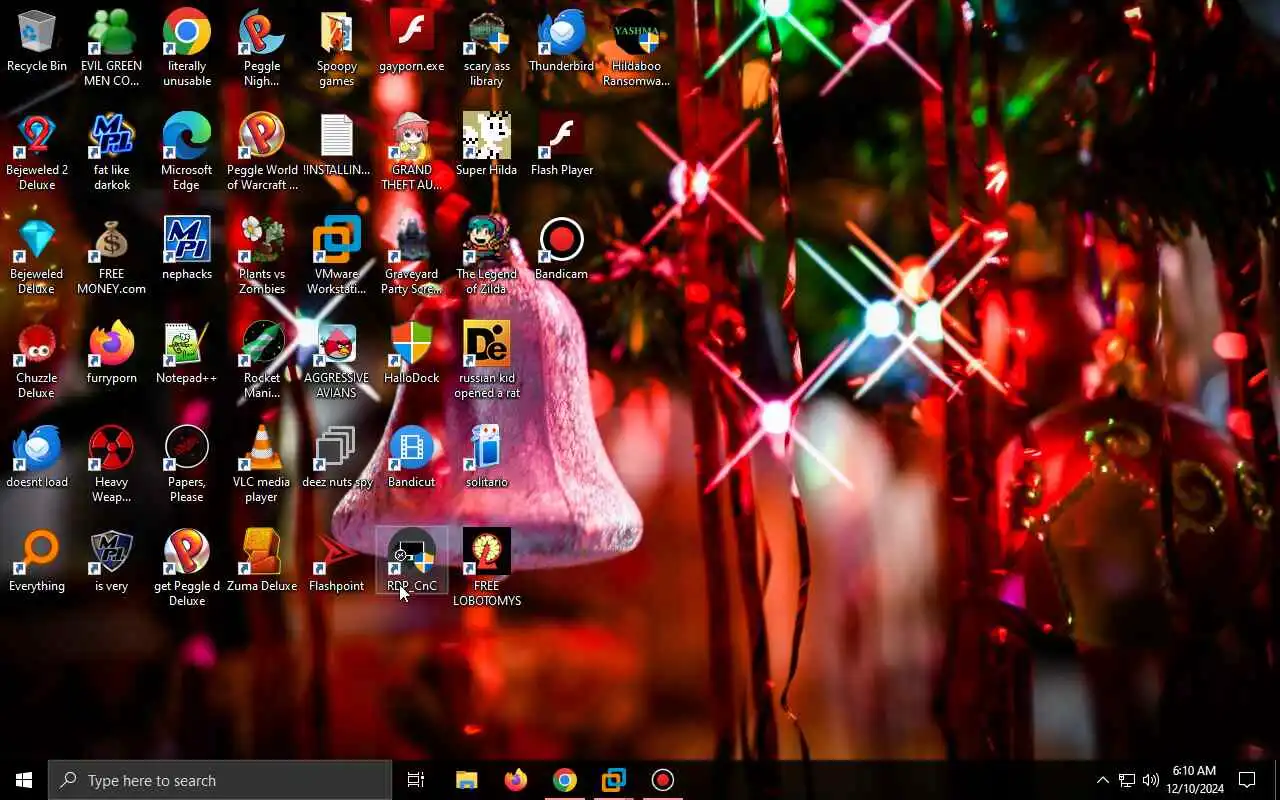Image resolution: width=1280 pixels, height=800 pixels.
Task: Switch to Bandicam recorder in taskbar
Action: (x=662, y=780)
